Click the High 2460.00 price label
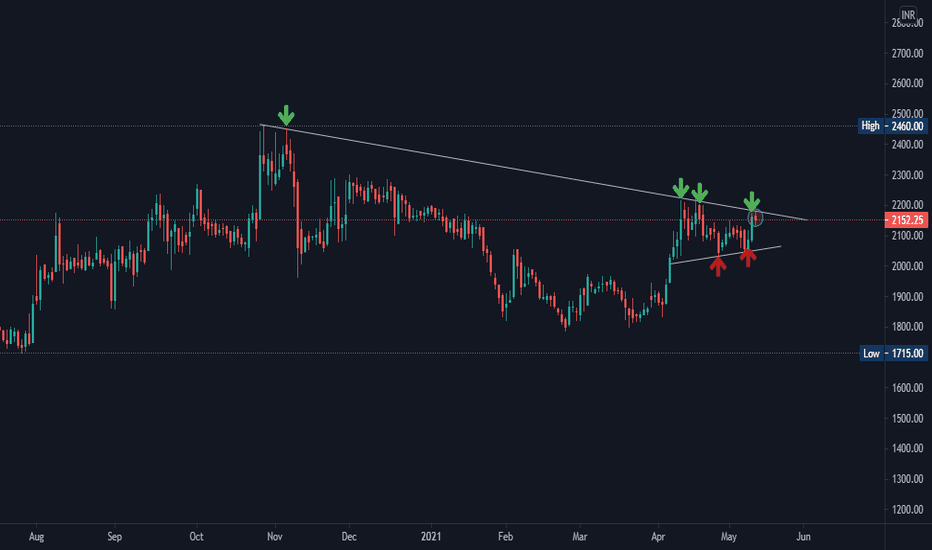This screenshot has width=932, height=550. 892,126
